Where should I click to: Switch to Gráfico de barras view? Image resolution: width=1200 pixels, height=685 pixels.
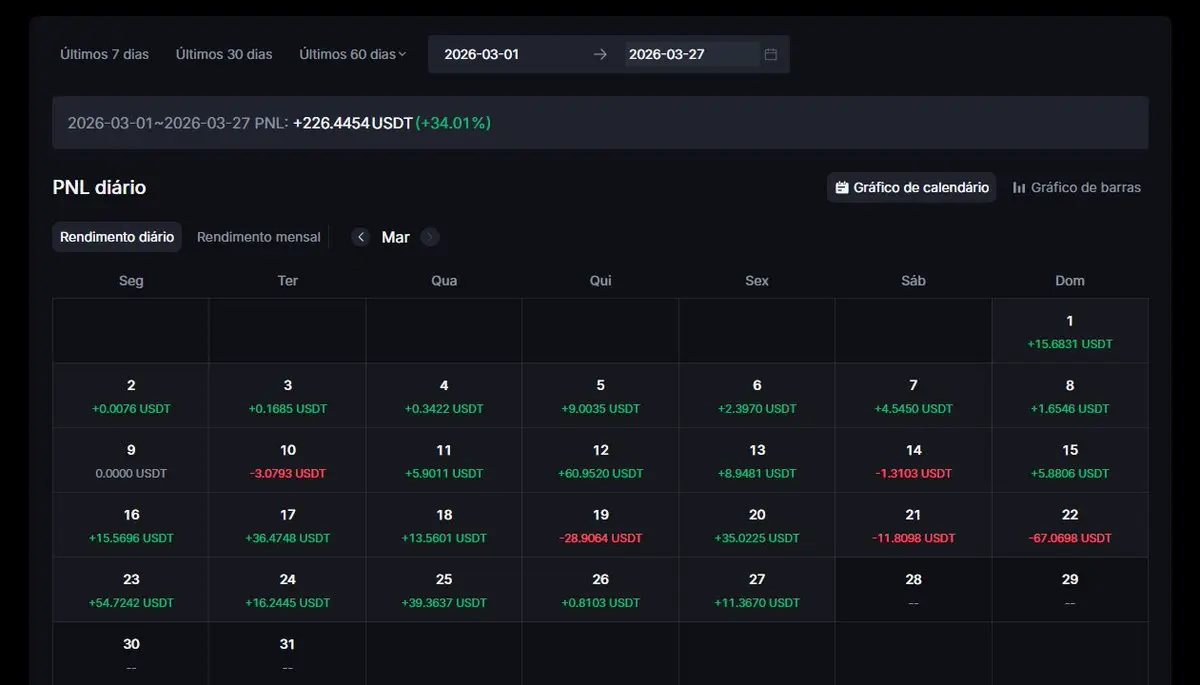click(1076, 187)
